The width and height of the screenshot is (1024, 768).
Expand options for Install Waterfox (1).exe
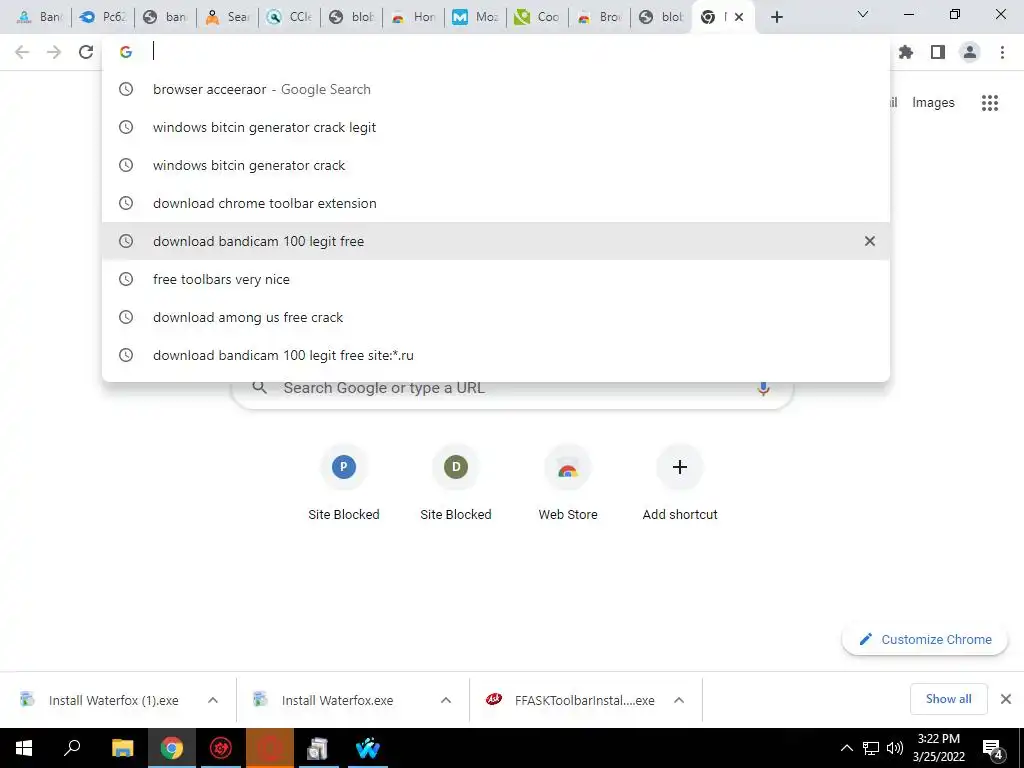click(x=213, y=700)
